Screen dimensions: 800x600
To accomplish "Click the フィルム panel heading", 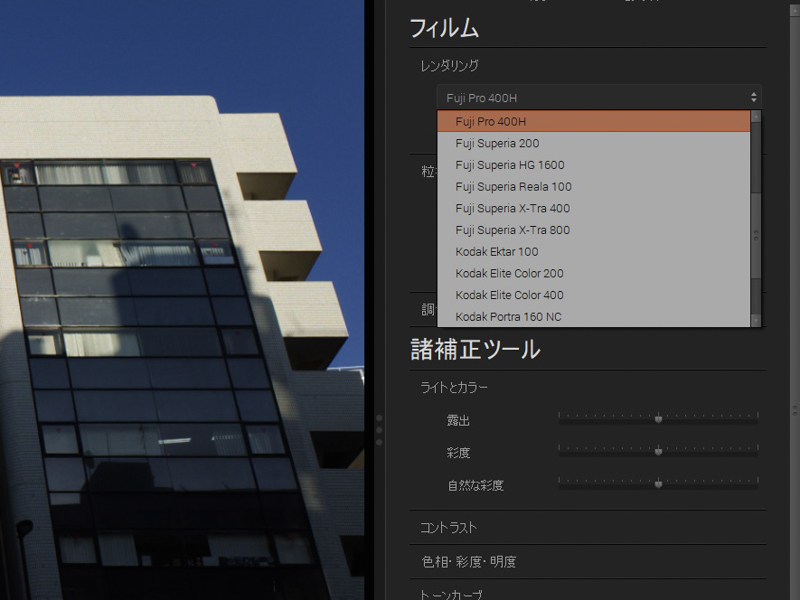I will [x=444, y=28].
